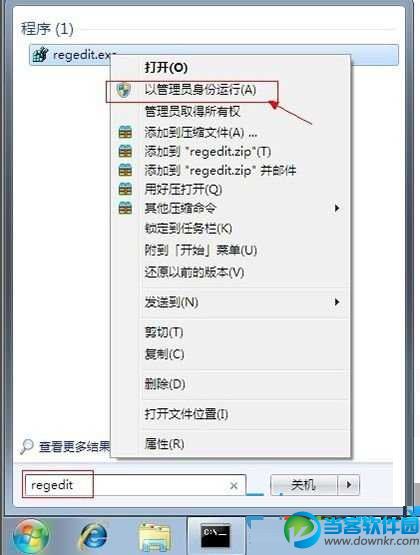420x555 pixels.
Task: Open the Windows Start orb
Action: click(31, 536)
